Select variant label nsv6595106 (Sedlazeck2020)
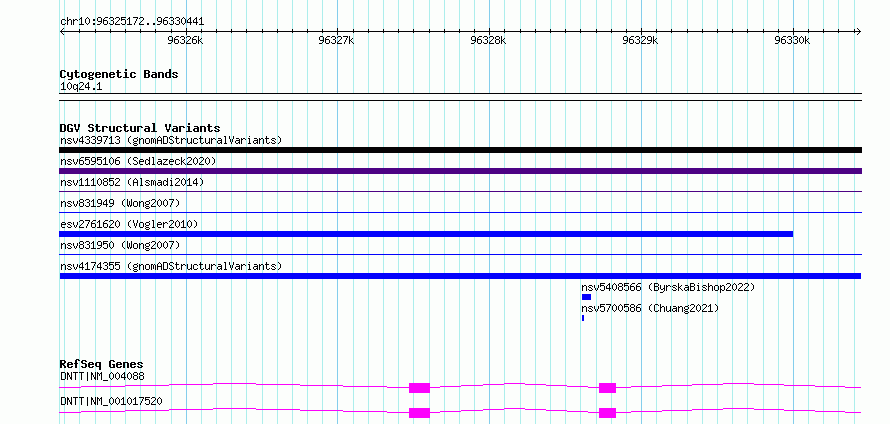The width and height of the screenshot is (890, 424). (138, 161)
